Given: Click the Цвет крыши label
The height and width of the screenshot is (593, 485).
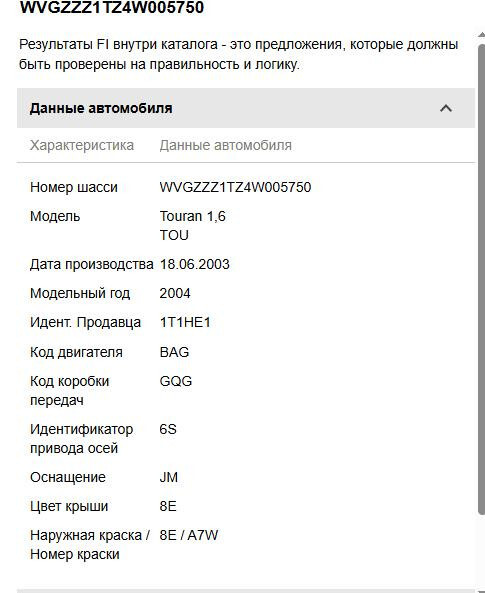Looking at the screenshot, I should (69, 506).
